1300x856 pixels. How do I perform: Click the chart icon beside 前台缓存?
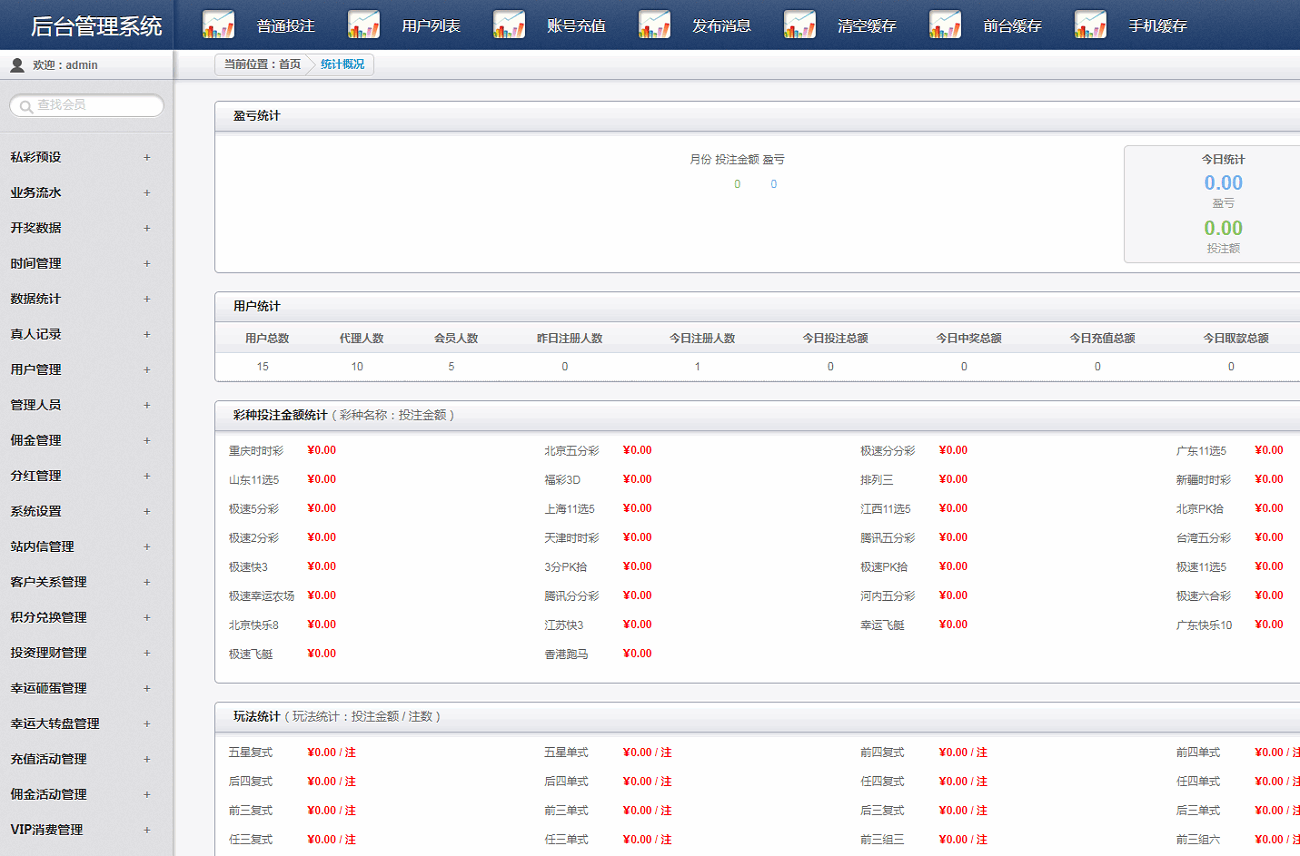tap(945, 25)
